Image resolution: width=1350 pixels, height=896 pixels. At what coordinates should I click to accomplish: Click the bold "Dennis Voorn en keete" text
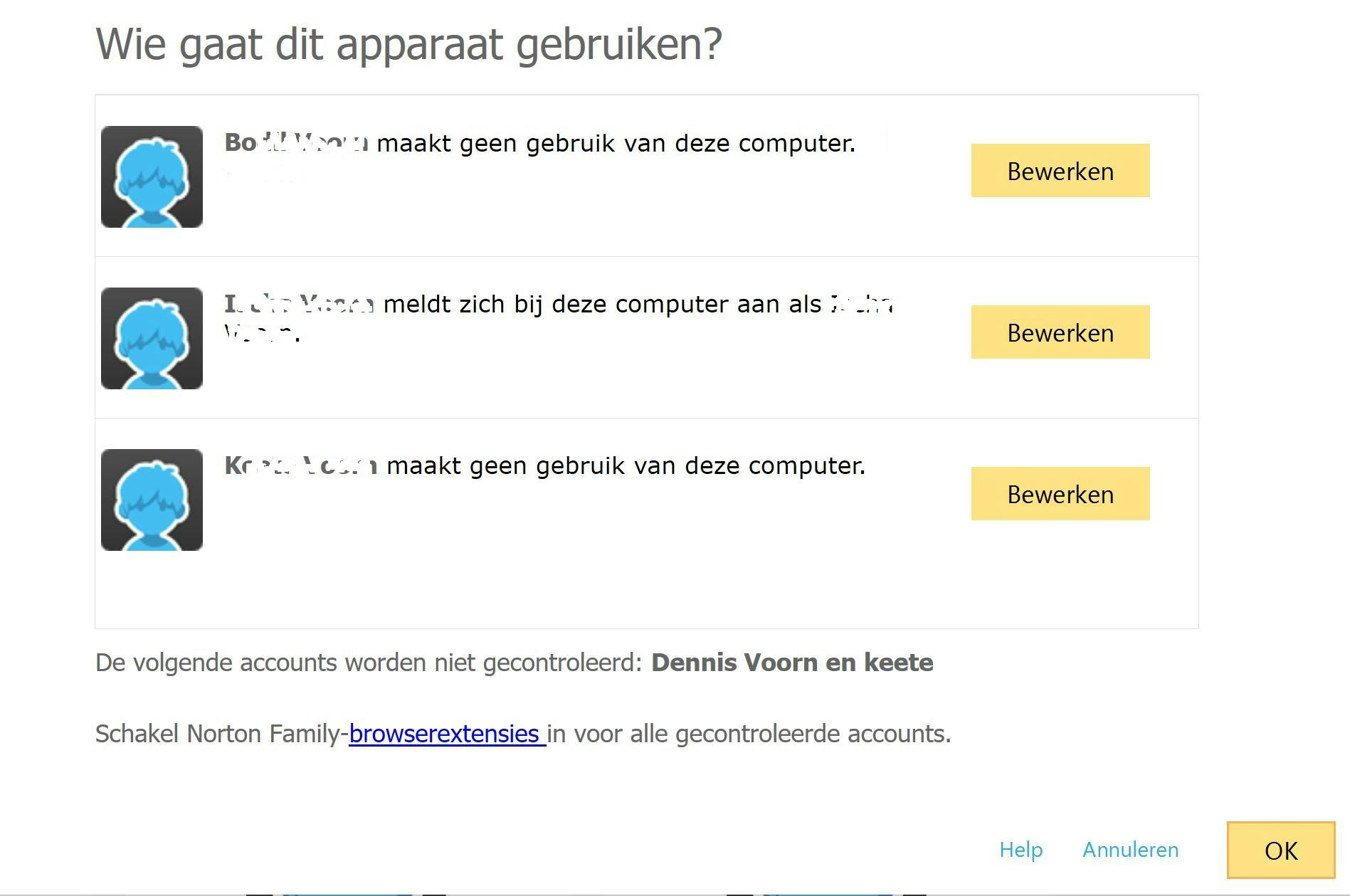pos(791,663)
